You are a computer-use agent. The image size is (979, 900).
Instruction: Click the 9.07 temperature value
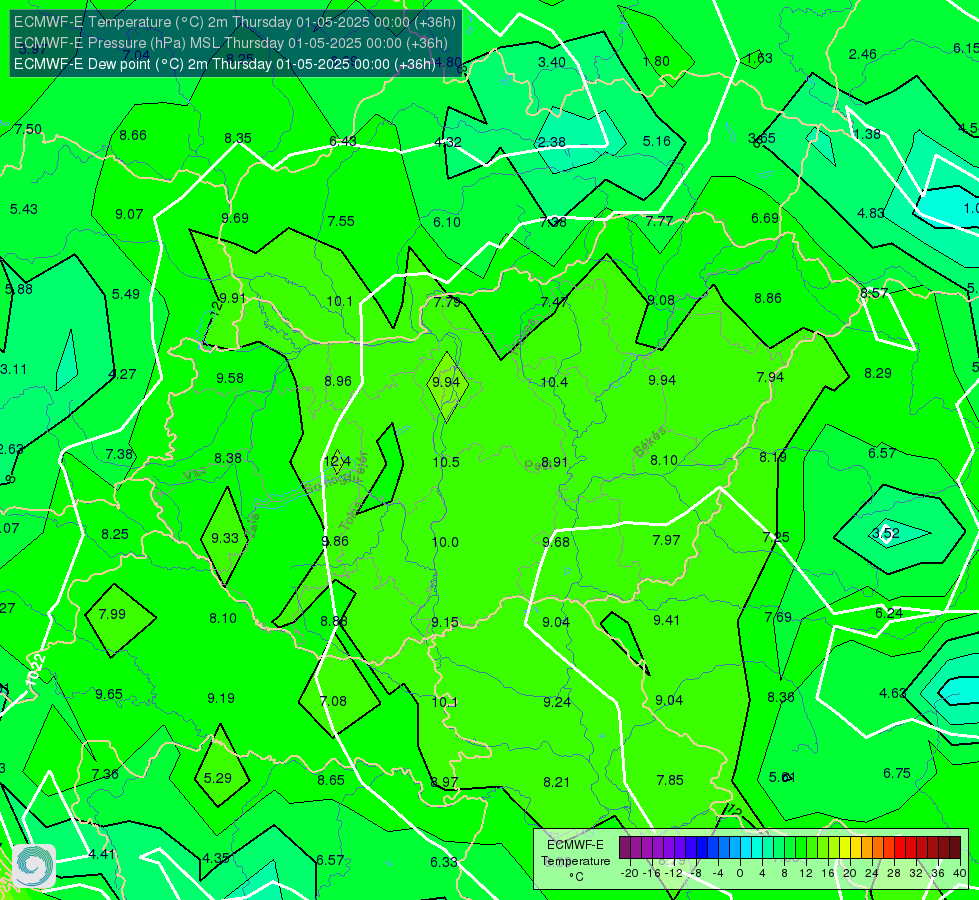click(x=129, y=214)
